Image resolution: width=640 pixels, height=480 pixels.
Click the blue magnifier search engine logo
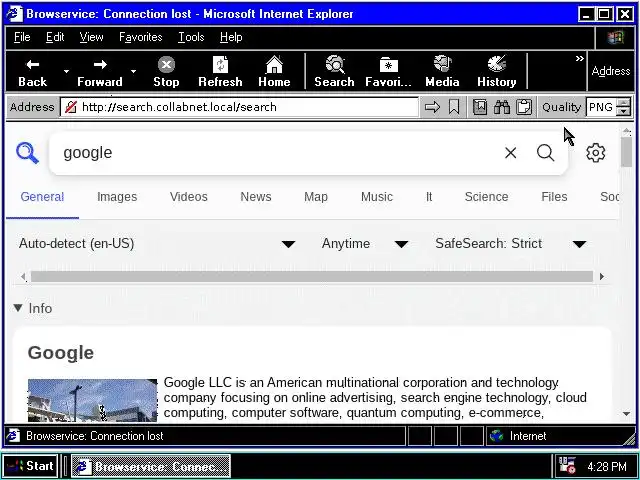tap(27, 153)
